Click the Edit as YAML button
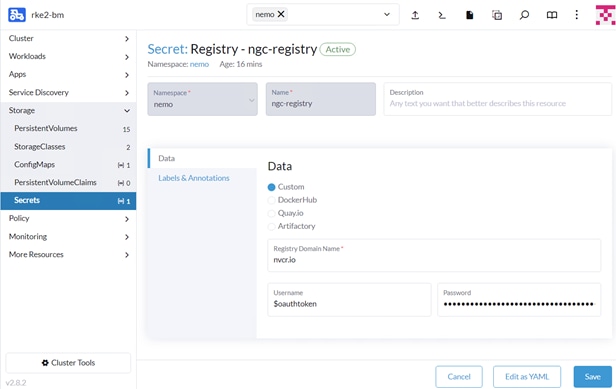Viewport: 616px width, 389px height. (527, 376)
